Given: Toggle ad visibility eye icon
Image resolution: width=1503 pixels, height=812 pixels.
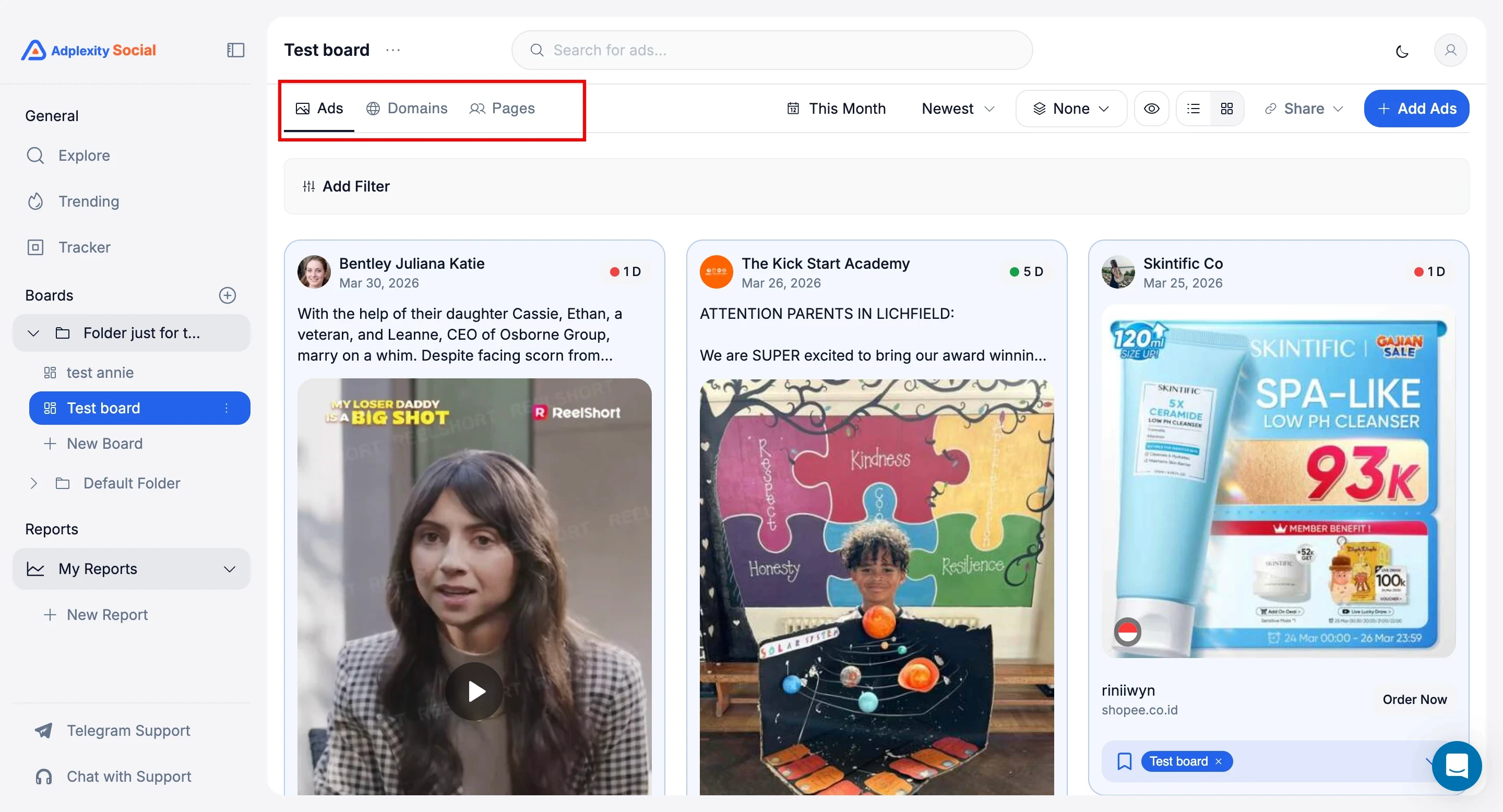Looking at the screenshot, I should 1151,109.
